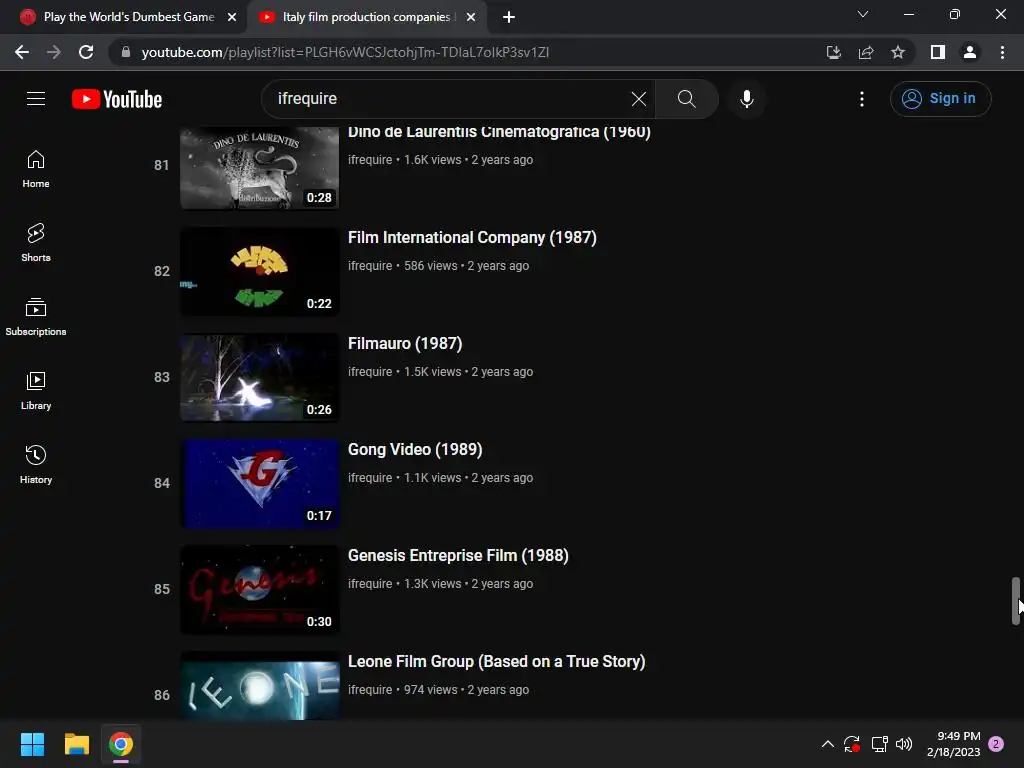
Task: Open History in the sidebar
Action: coord(36,464)
